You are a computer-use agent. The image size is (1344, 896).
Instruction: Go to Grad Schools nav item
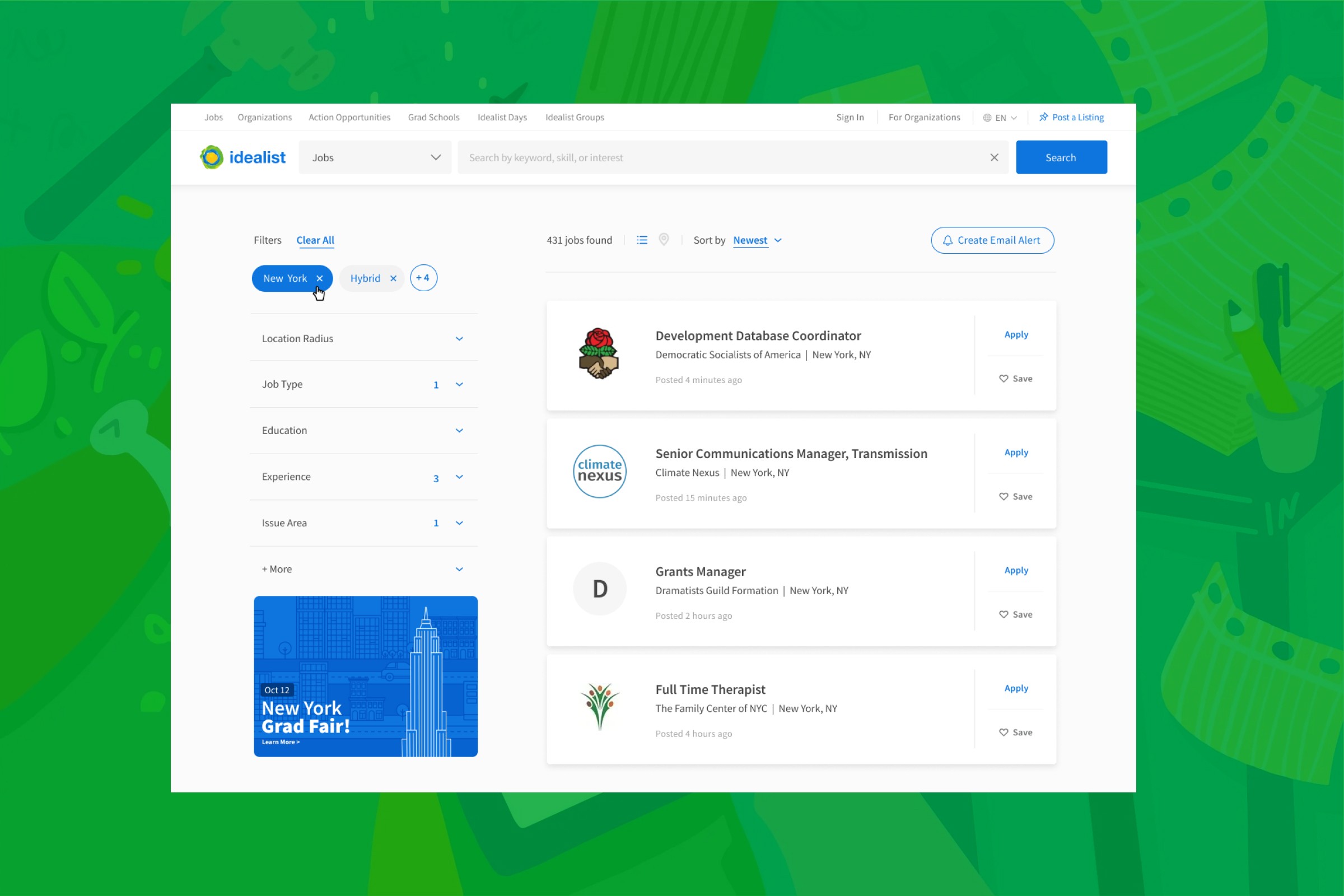pyautogui.click(x=433, y=117)
